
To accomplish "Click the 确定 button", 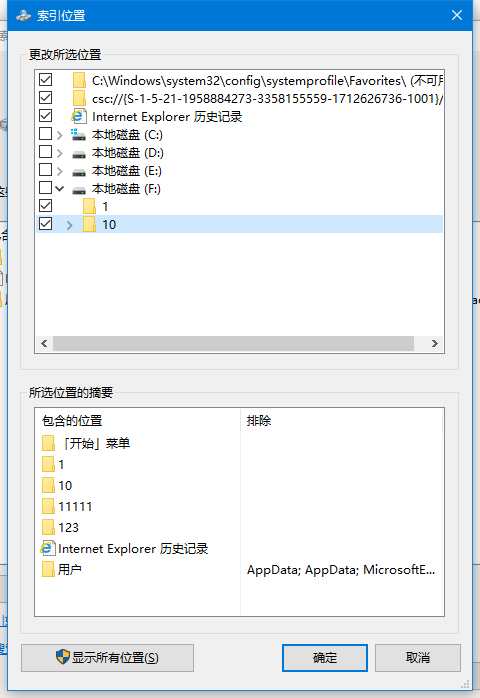I will 325,657.
